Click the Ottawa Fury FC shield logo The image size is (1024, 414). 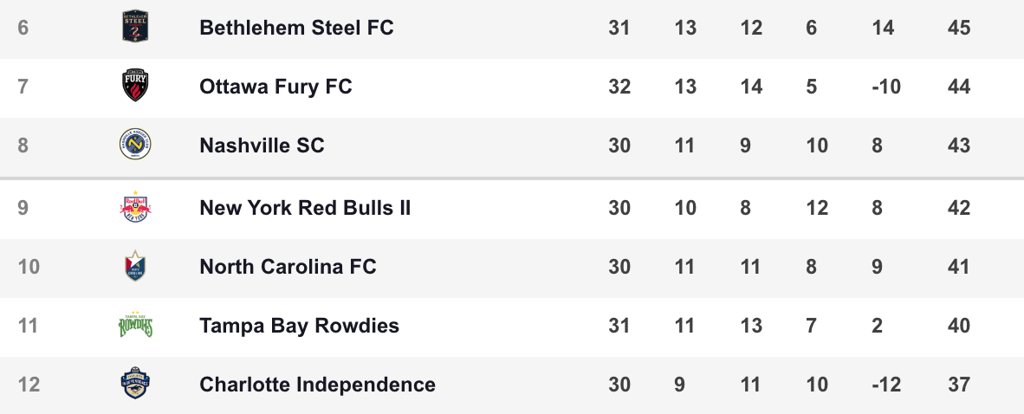135,86
